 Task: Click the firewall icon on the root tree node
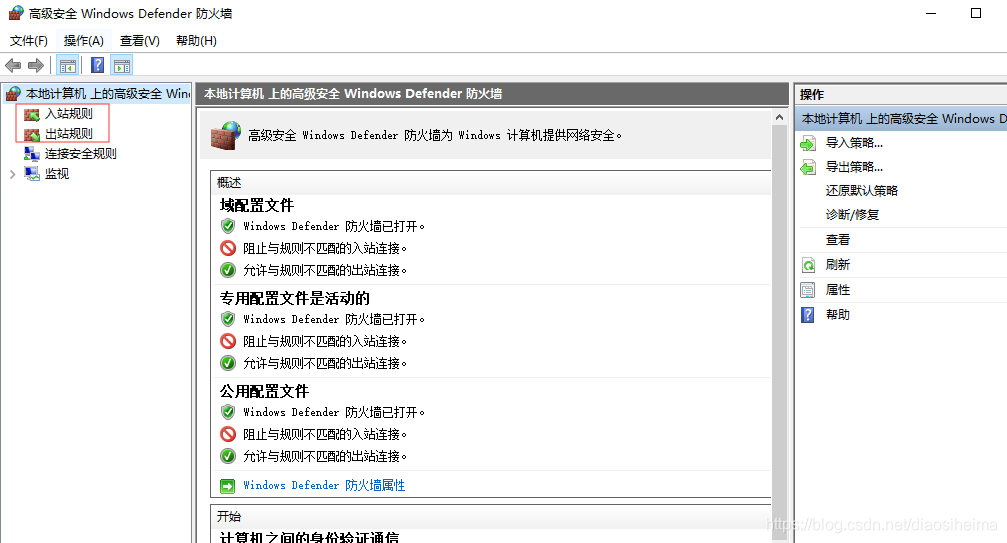13,94
